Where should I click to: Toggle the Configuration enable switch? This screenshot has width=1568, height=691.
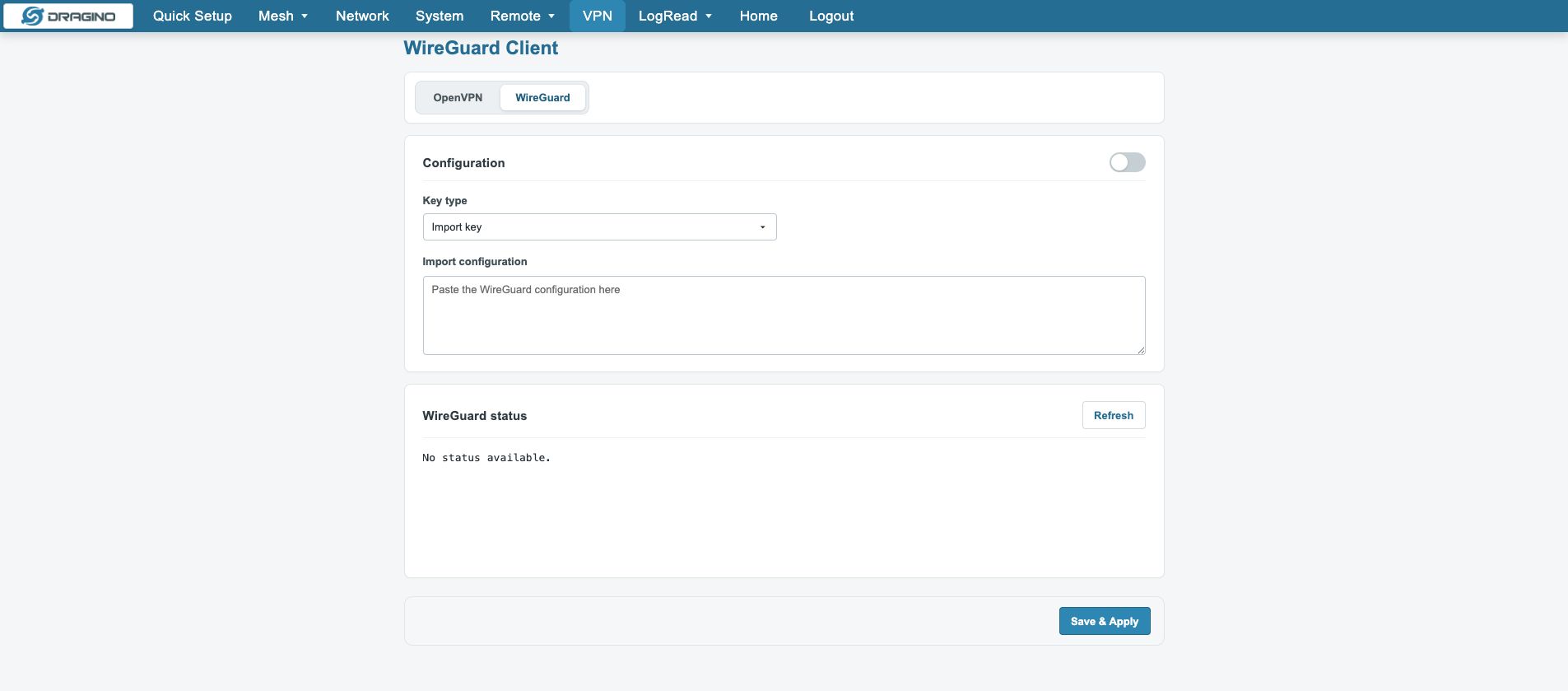pyautogui.click(x=1127, y=162)
